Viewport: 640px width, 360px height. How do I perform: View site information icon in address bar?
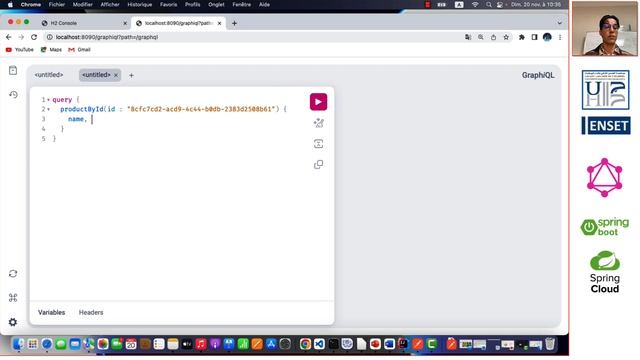click(x=49, y=37)
